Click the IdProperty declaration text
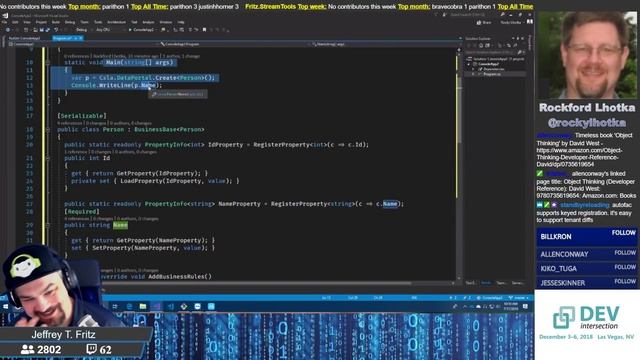This screenshot has height=360, width=640. coord(225,144)
